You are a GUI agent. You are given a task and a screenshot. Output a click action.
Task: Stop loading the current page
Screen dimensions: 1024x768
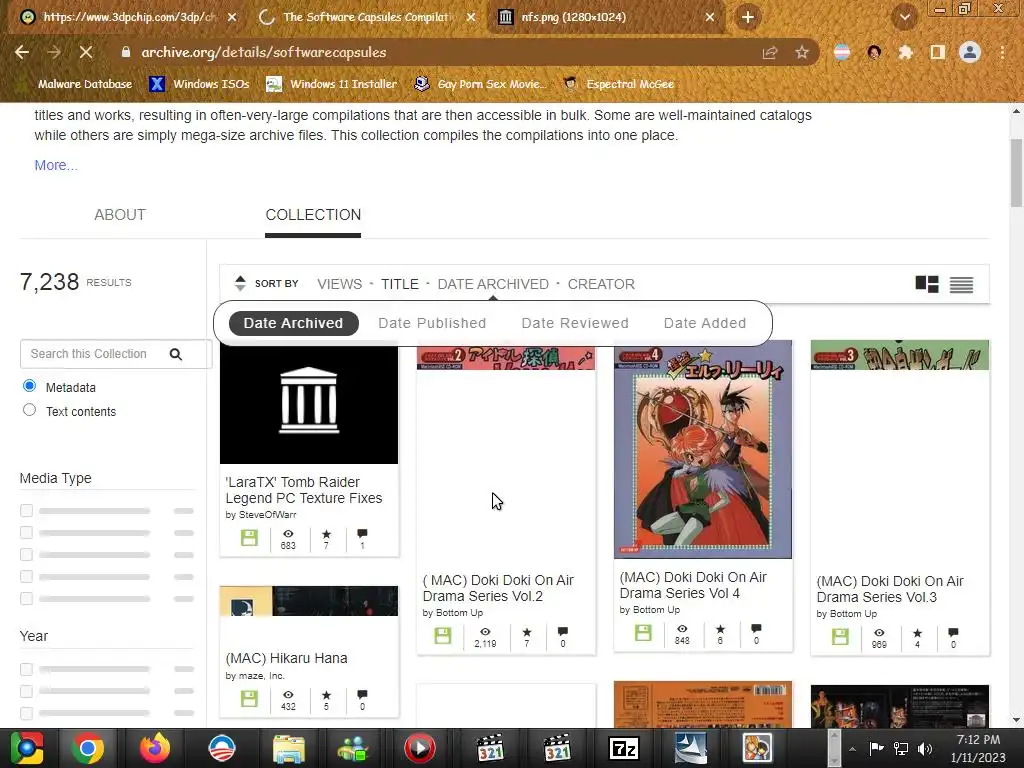click(x=86, y=52)
